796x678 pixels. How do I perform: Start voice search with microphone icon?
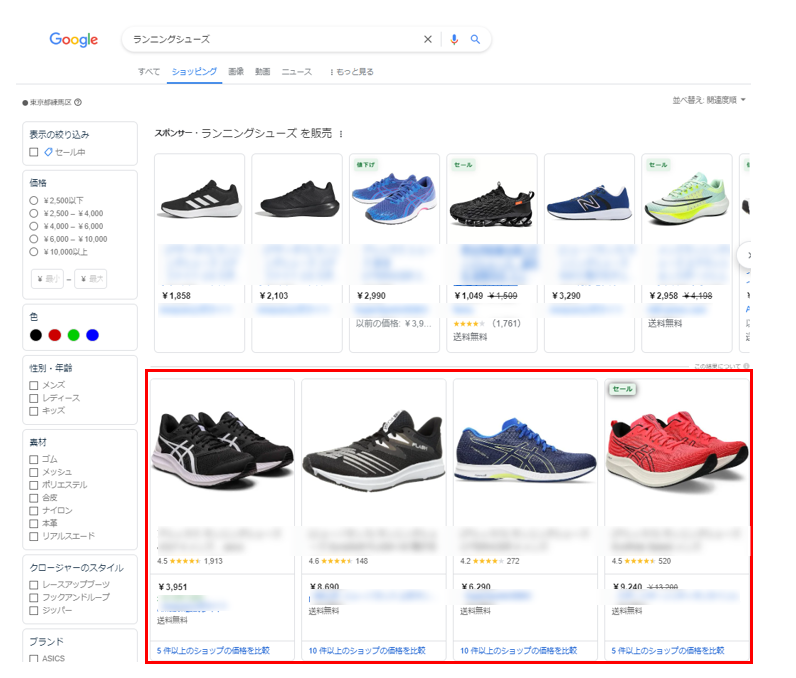pyautogui.click(x=454, y=39)
